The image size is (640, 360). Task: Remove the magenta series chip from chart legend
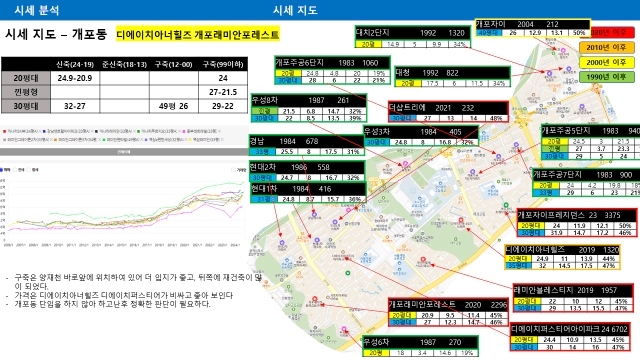[220, 131]
